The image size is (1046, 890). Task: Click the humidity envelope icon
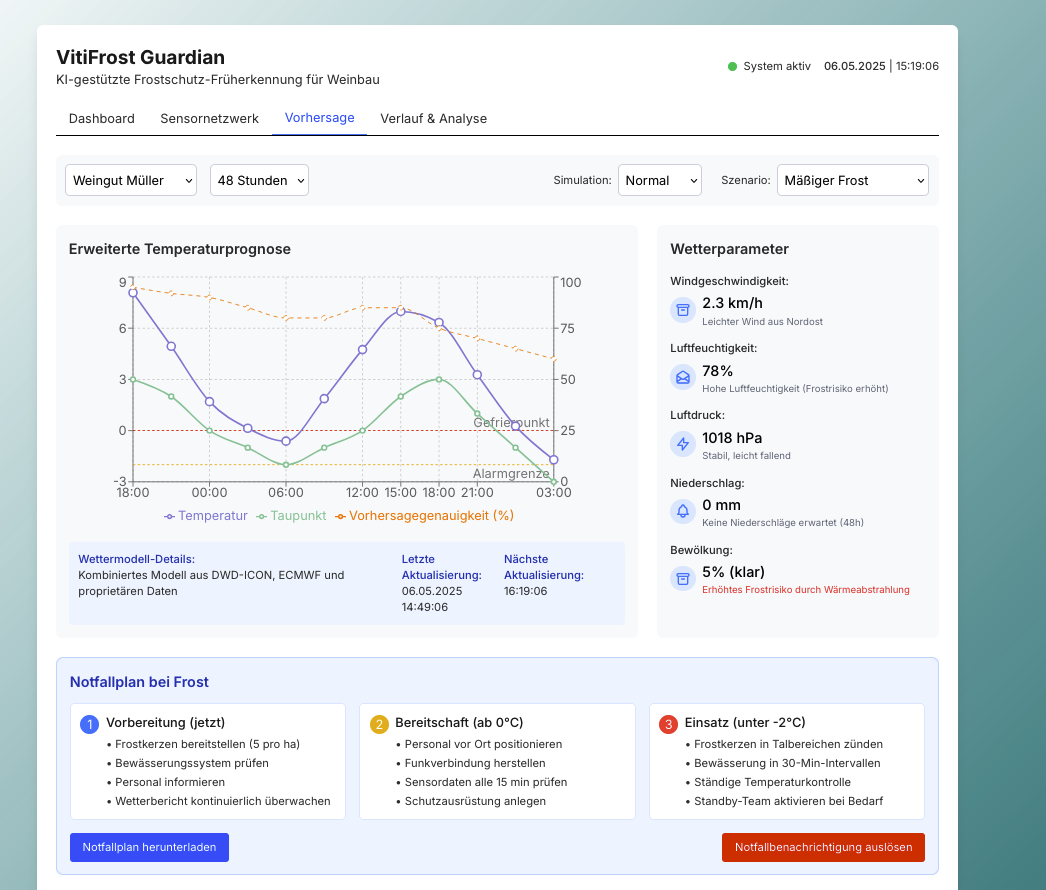pos(682,378)
